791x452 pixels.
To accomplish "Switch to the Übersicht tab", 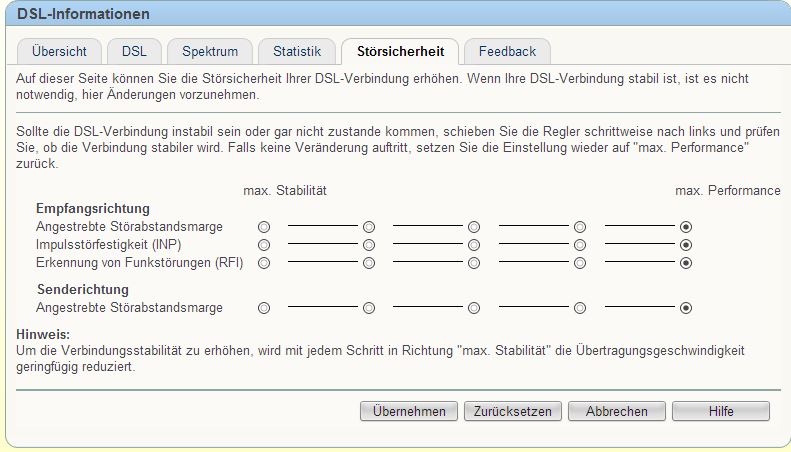I will [59, 51].
